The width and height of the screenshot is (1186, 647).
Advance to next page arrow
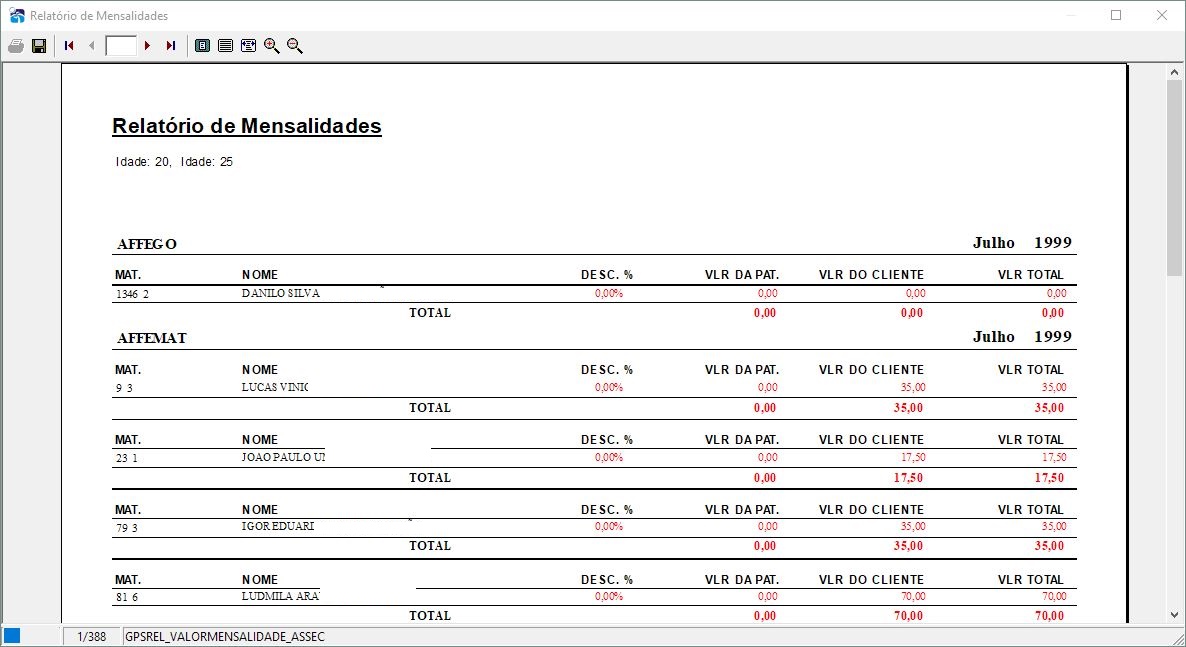[147, 46]
